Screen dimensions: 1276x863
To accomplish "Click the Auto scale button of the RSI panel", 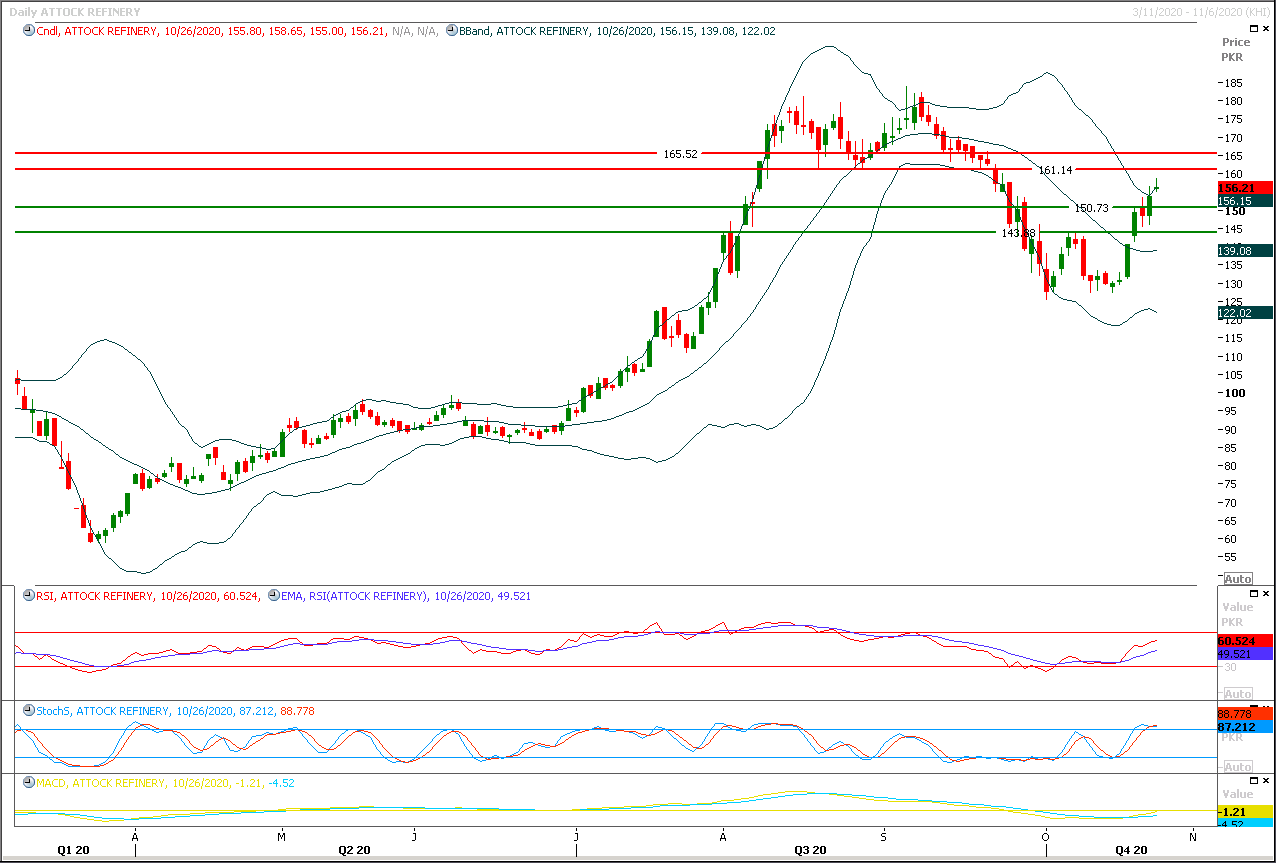I will pyautogui.click(x=1238, y=694).
